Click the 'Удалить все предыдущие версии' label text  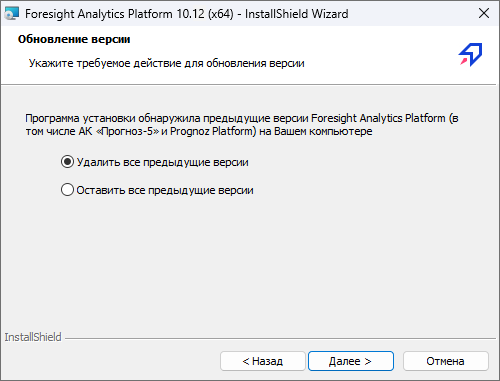pyautogui.click(x=163, y=162)
